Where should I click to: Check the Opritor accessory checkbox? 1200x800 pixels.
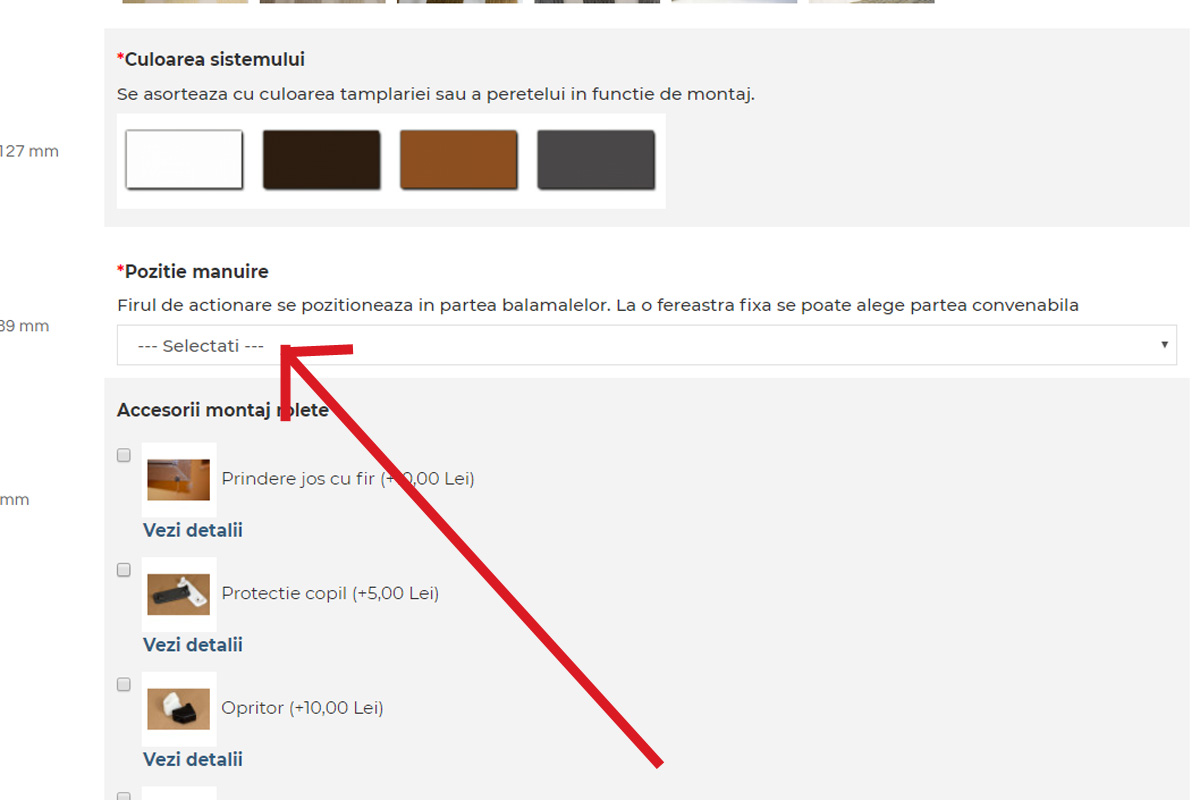[124, 685]
